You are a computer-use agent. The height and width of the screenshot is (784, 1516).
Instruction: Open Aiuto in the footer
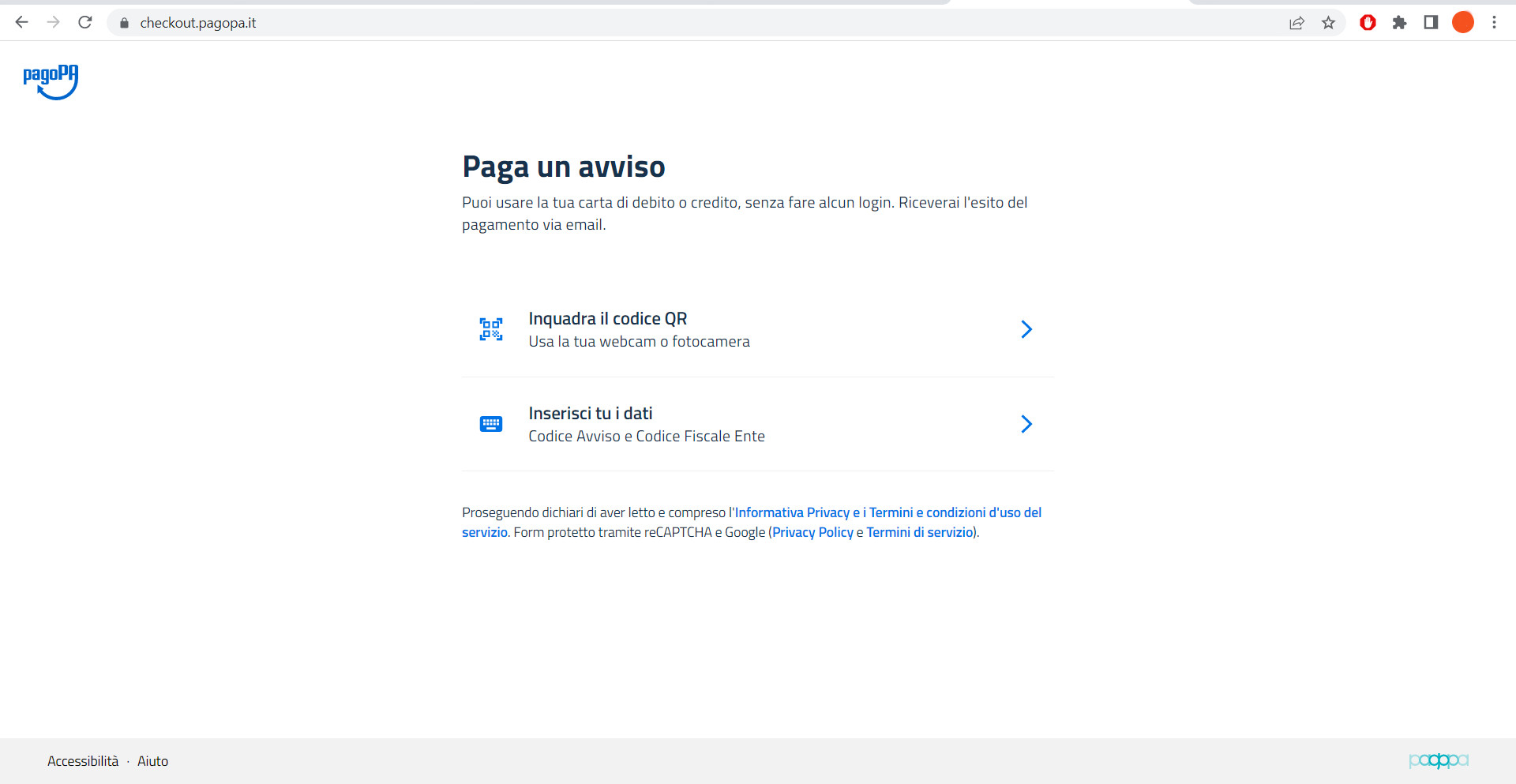(152, 761)
